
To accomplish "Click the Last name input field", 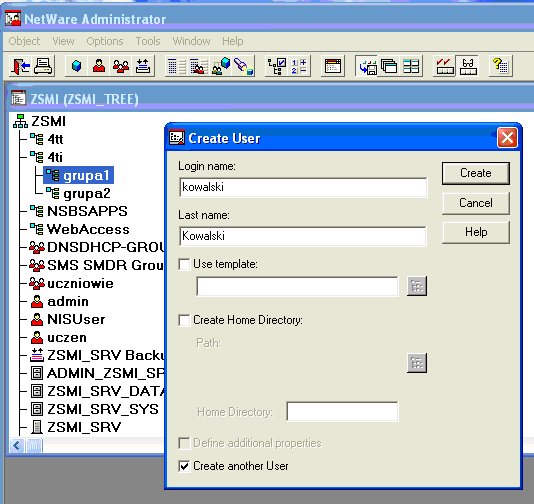I will (x=303, y=236).
